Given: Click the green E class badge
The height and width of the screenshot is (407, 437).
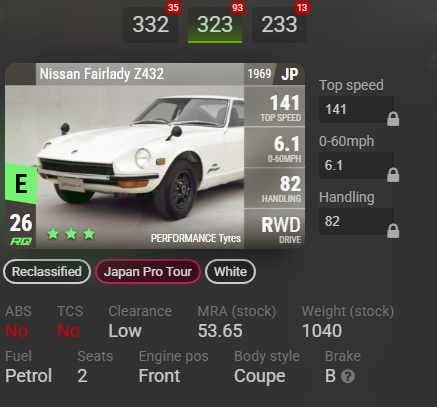Looking at the screenshot, I should pos(21,184).
